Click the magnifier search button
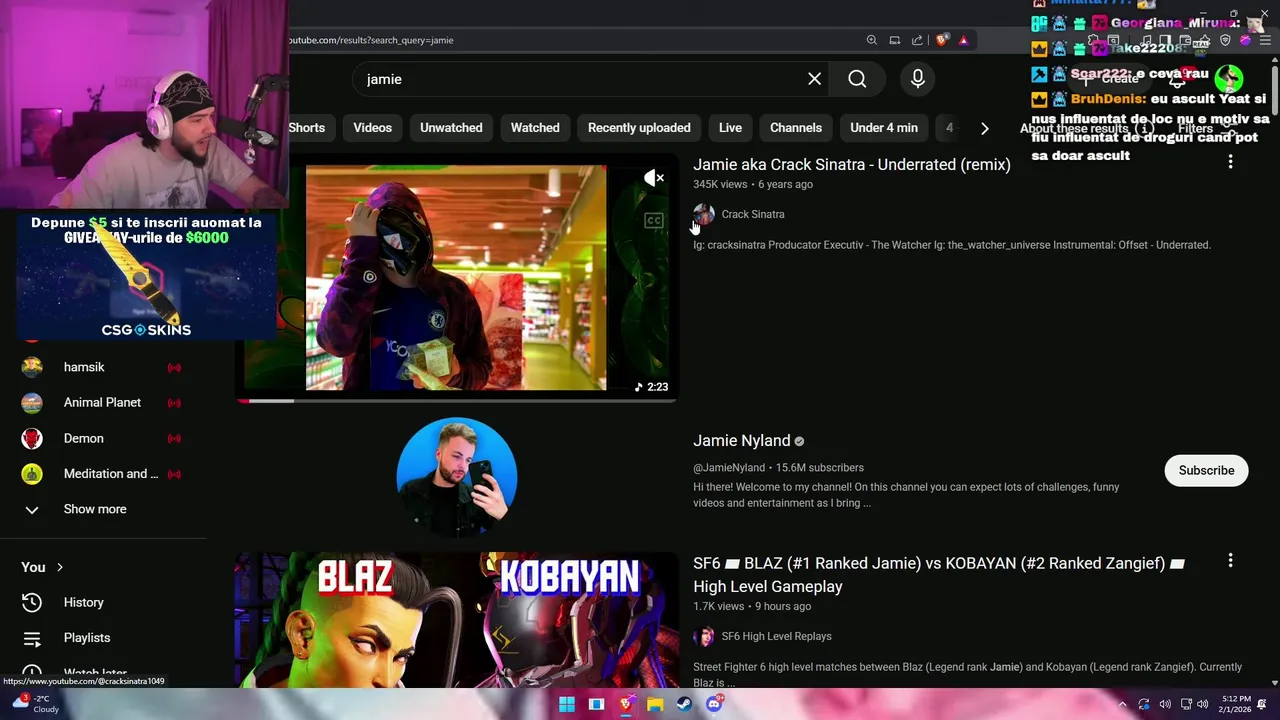Screen dimensions: 1280x720 (x=857, y=79)
